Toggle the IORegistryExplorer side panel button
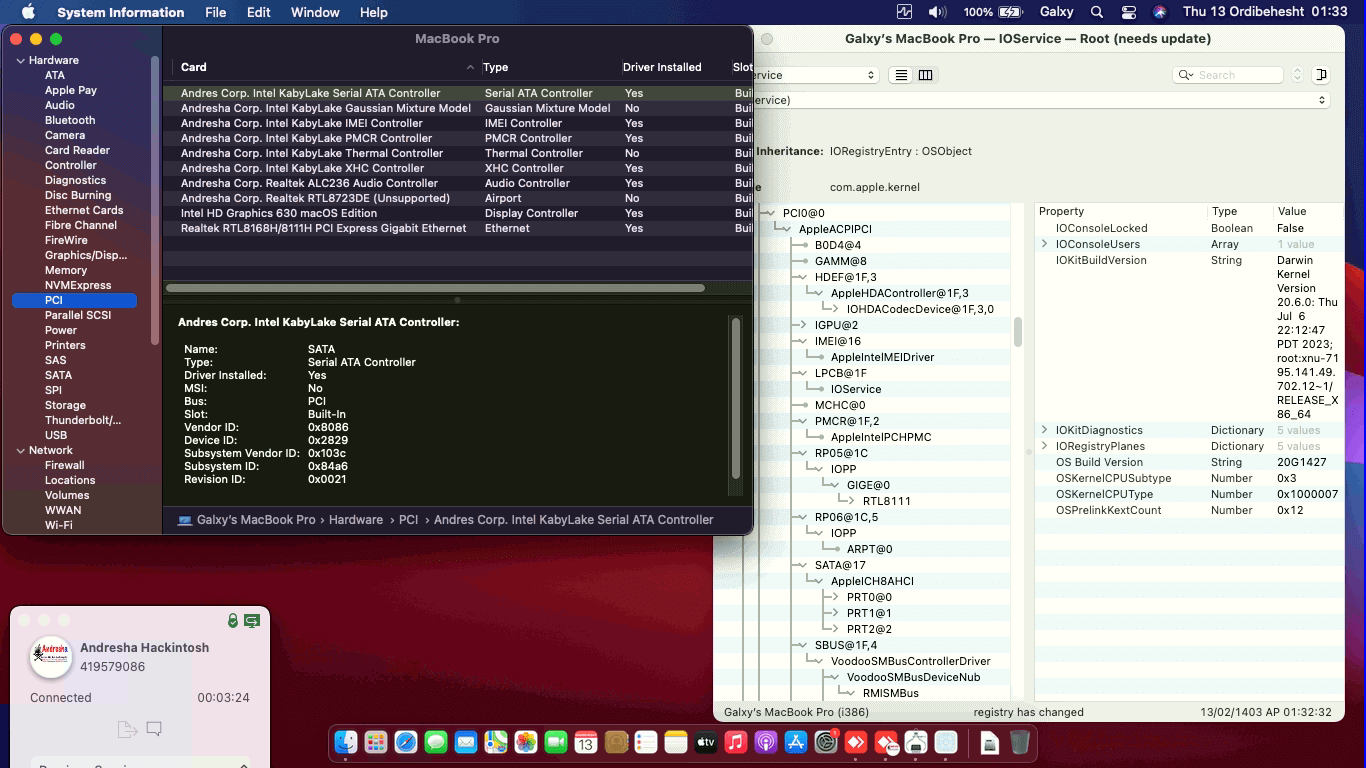This screenshot has height=768, width=1366. [x=1321, y=75]
